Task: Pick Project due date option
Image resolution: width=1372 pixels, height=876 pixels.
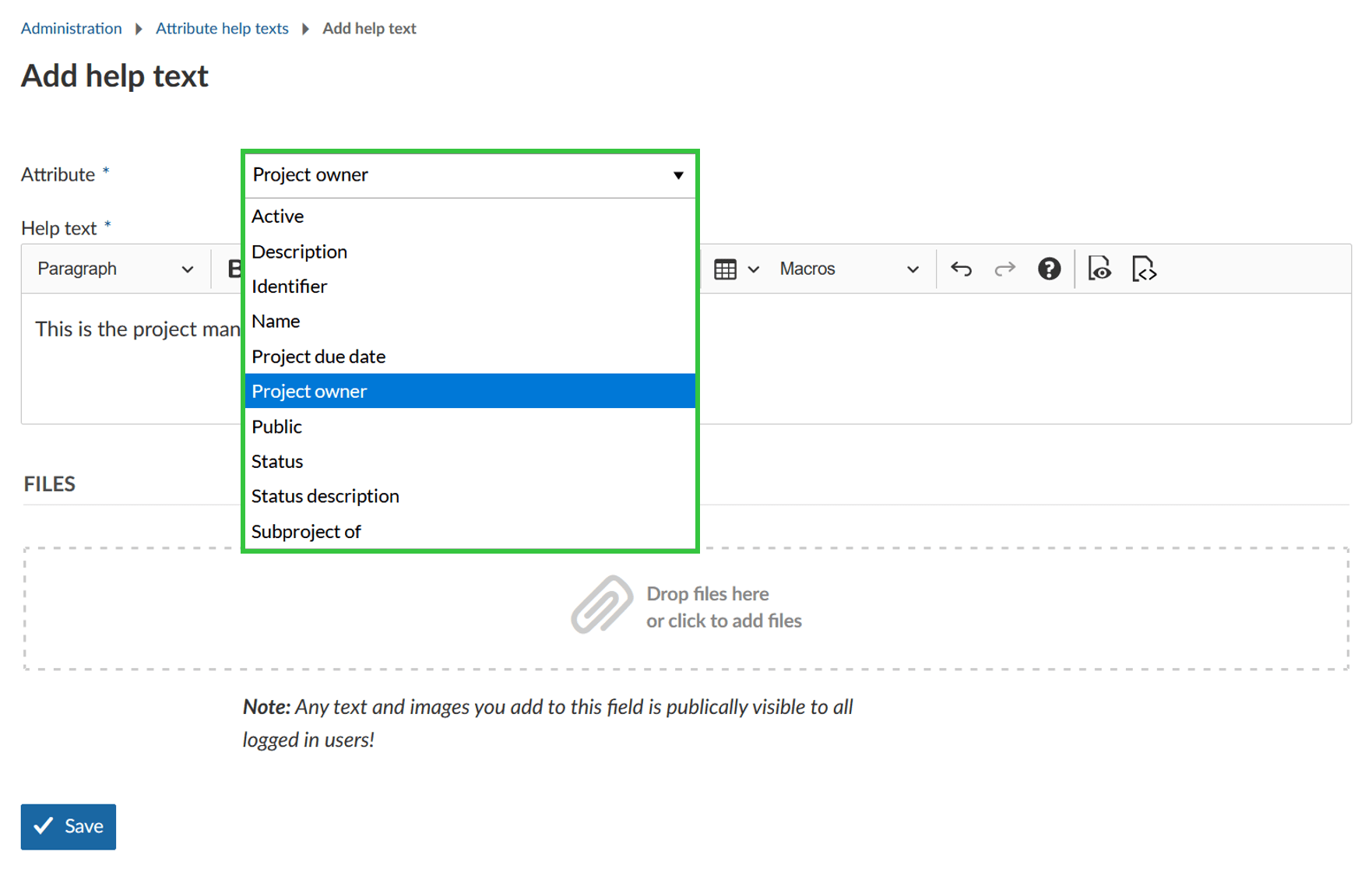Action: pos(318,357)
